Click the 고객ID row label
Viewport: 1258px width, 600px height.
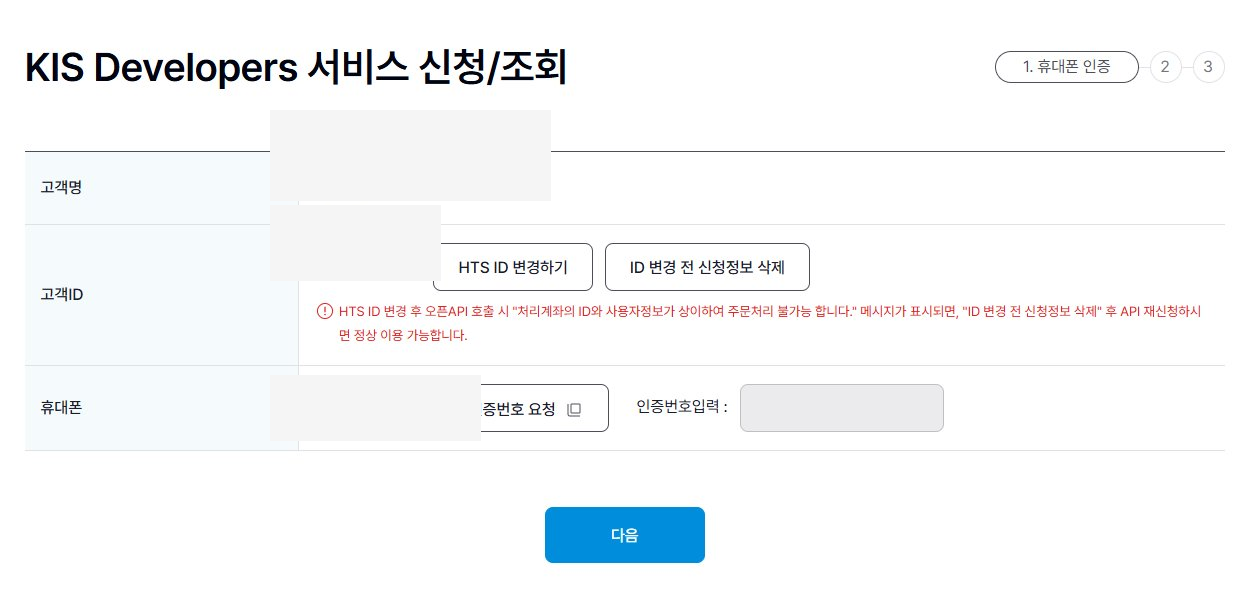click(59, 294)
